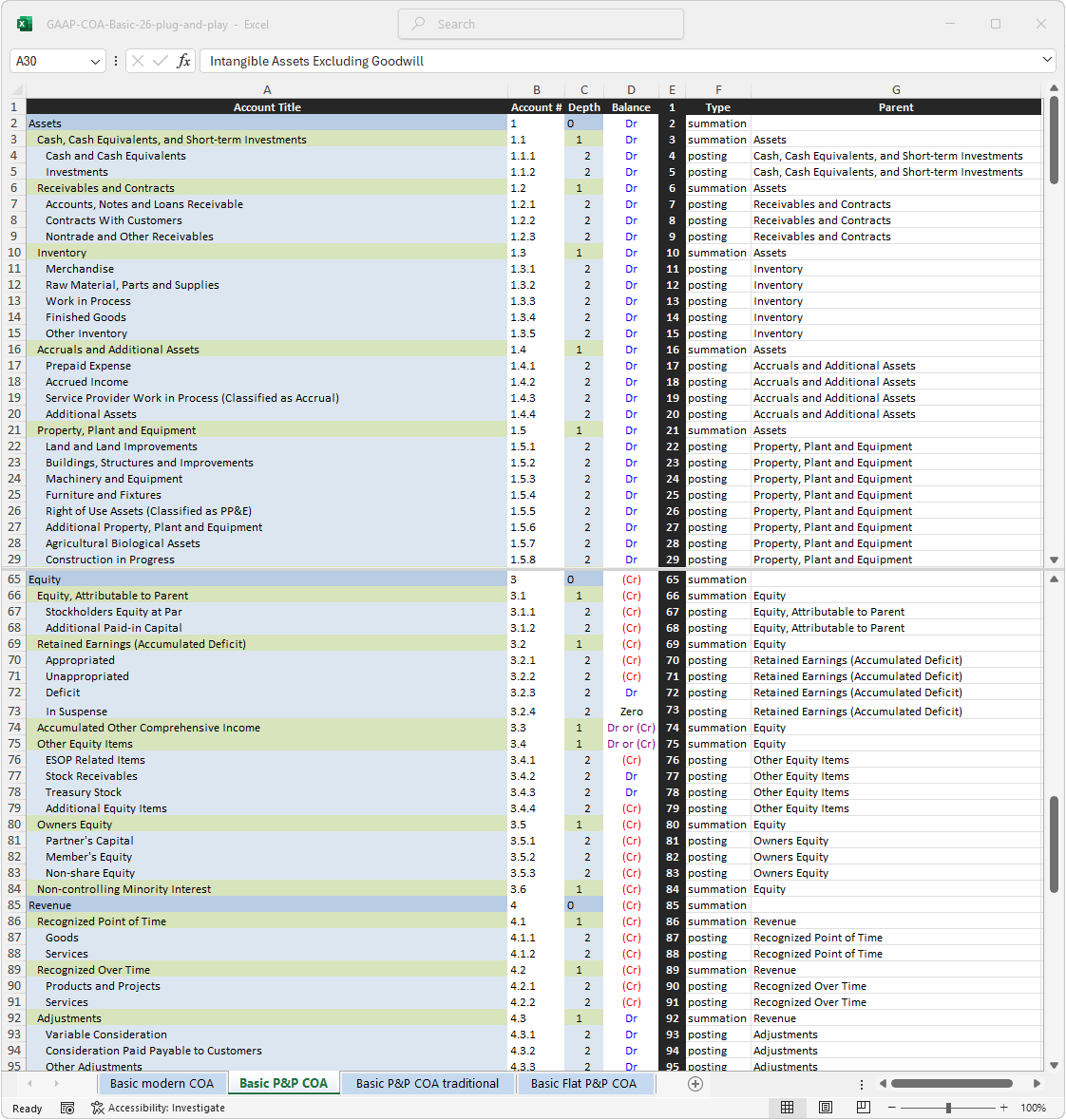Open the Name Box dropdown arrow

(95, 62)
